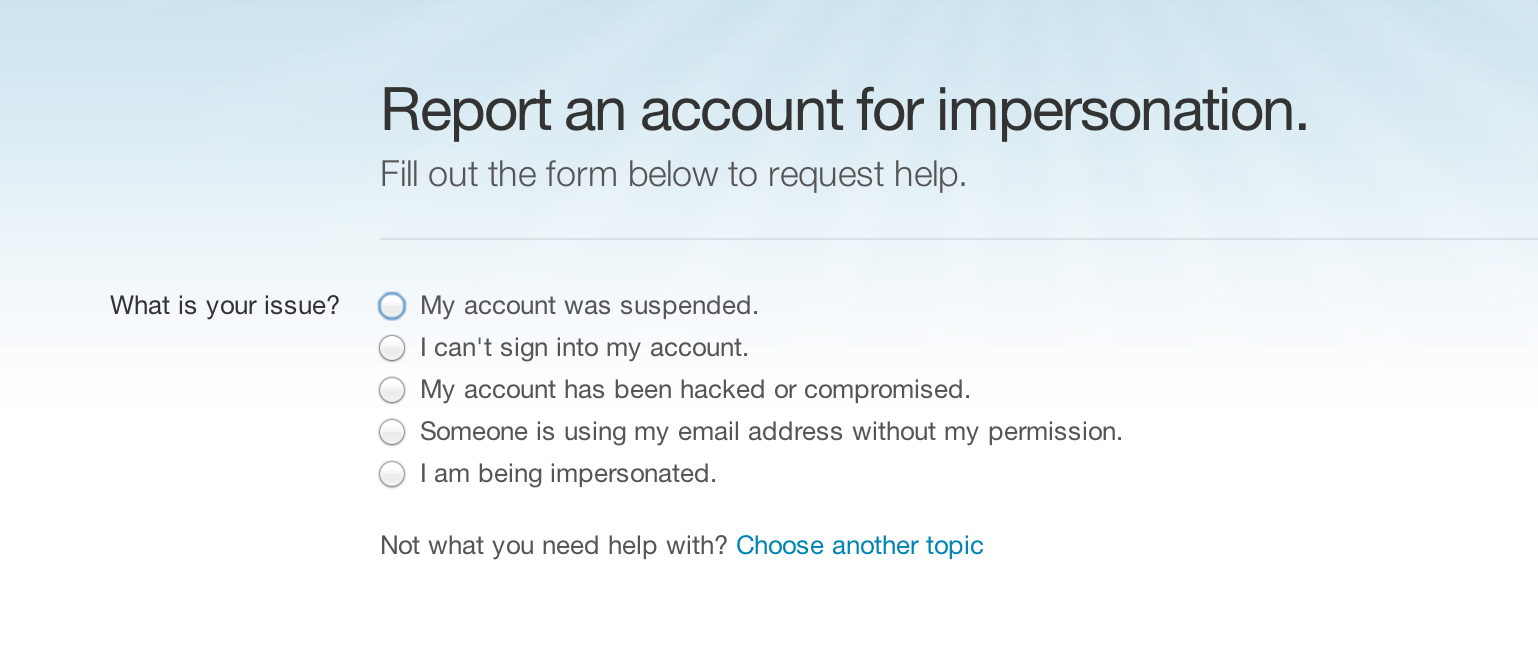Click the 'My account has been hacked or compromised.' label
This screenshot has height=662, width=1538.
[x=695, y=389]
